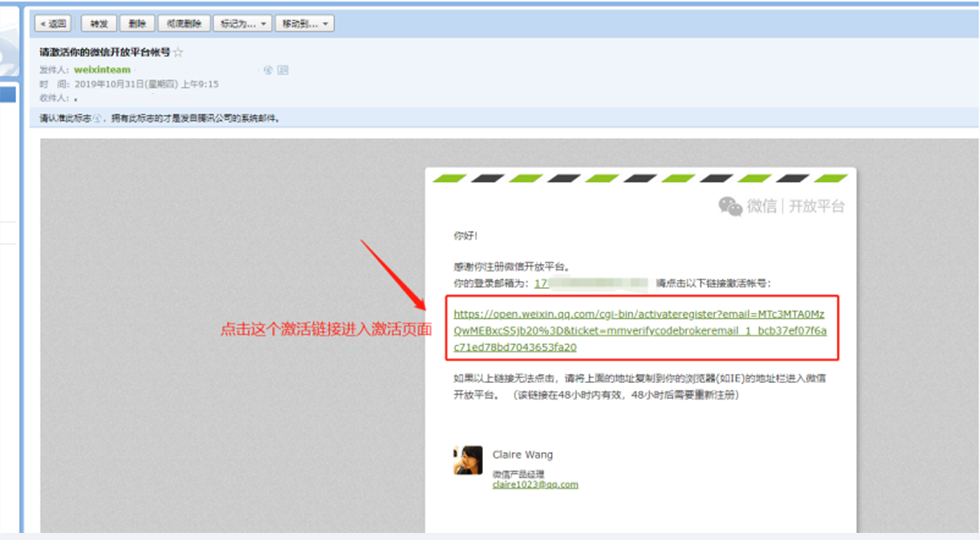Click the 48小时内有效 validity note text

(627, 395)
